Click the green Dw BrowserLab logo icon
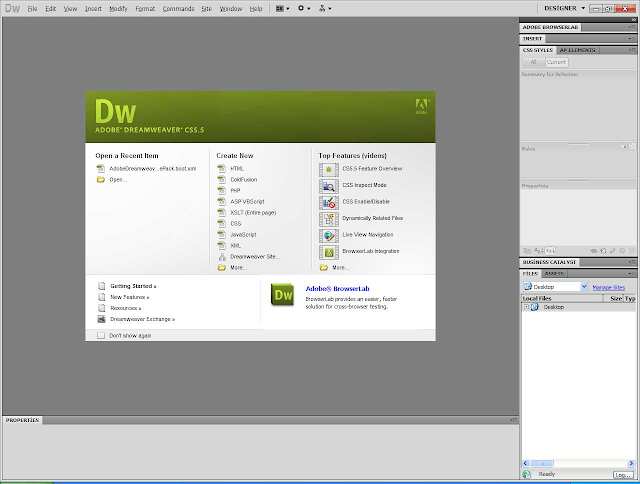Viewport: 640px width, 484px height. point(282,294)
